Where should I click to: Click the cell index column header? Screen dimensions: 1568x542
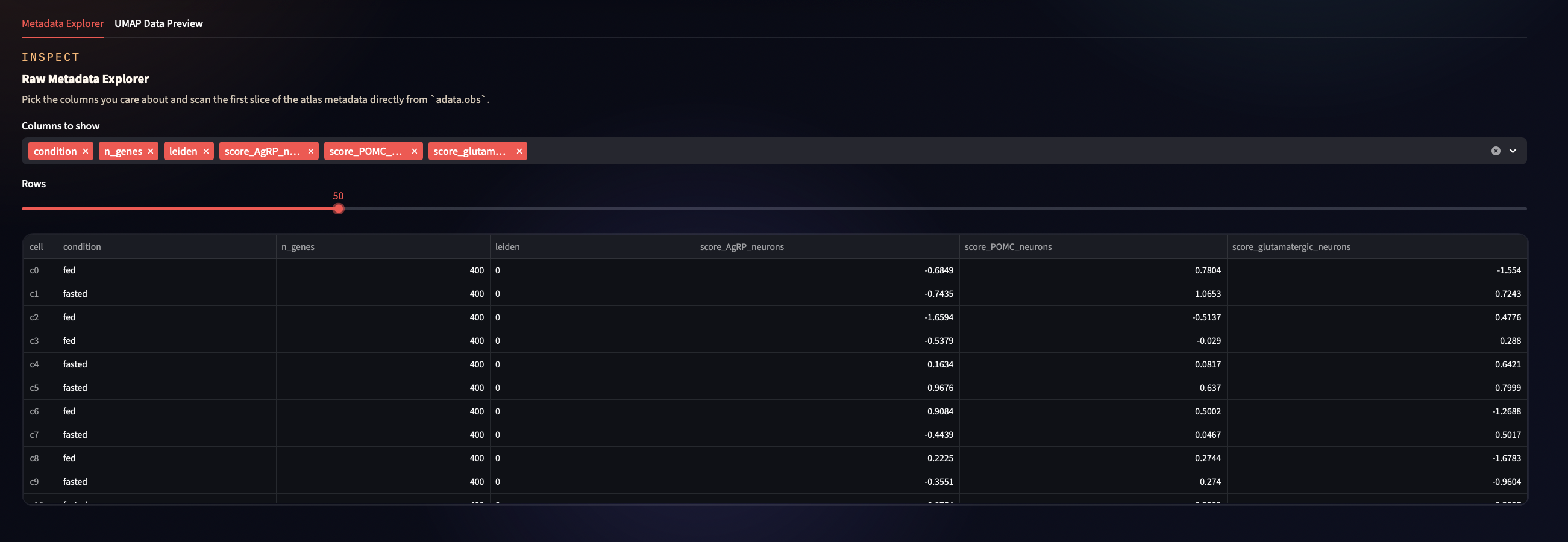40,247
